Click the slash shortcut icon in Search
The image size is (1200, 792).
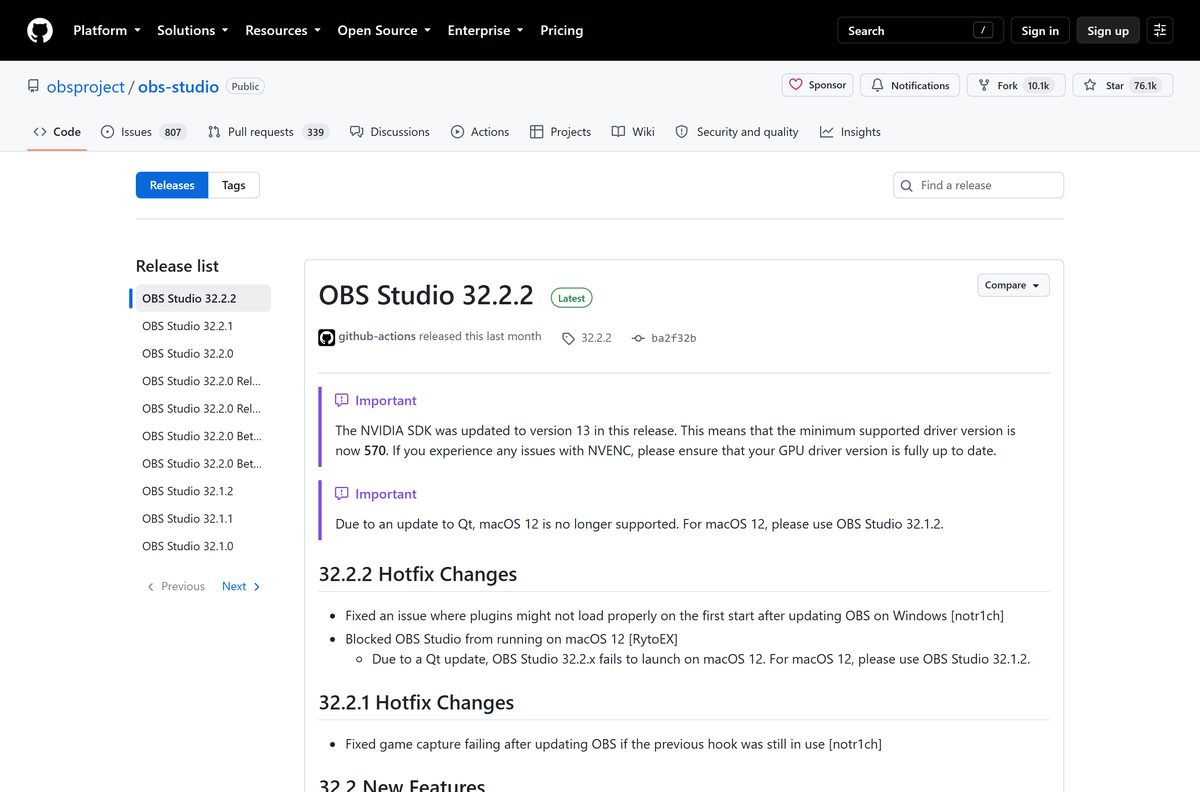pos(985,30)
